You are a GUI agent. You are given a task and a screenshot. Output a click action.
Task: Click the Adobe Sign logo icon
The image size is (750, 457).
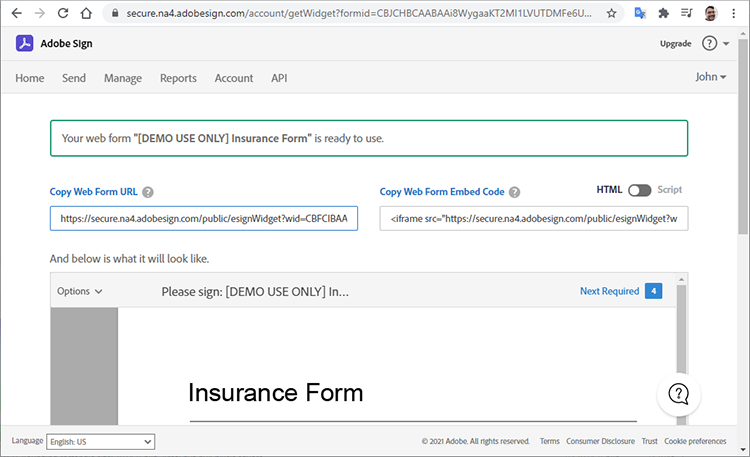click(24, 43)
